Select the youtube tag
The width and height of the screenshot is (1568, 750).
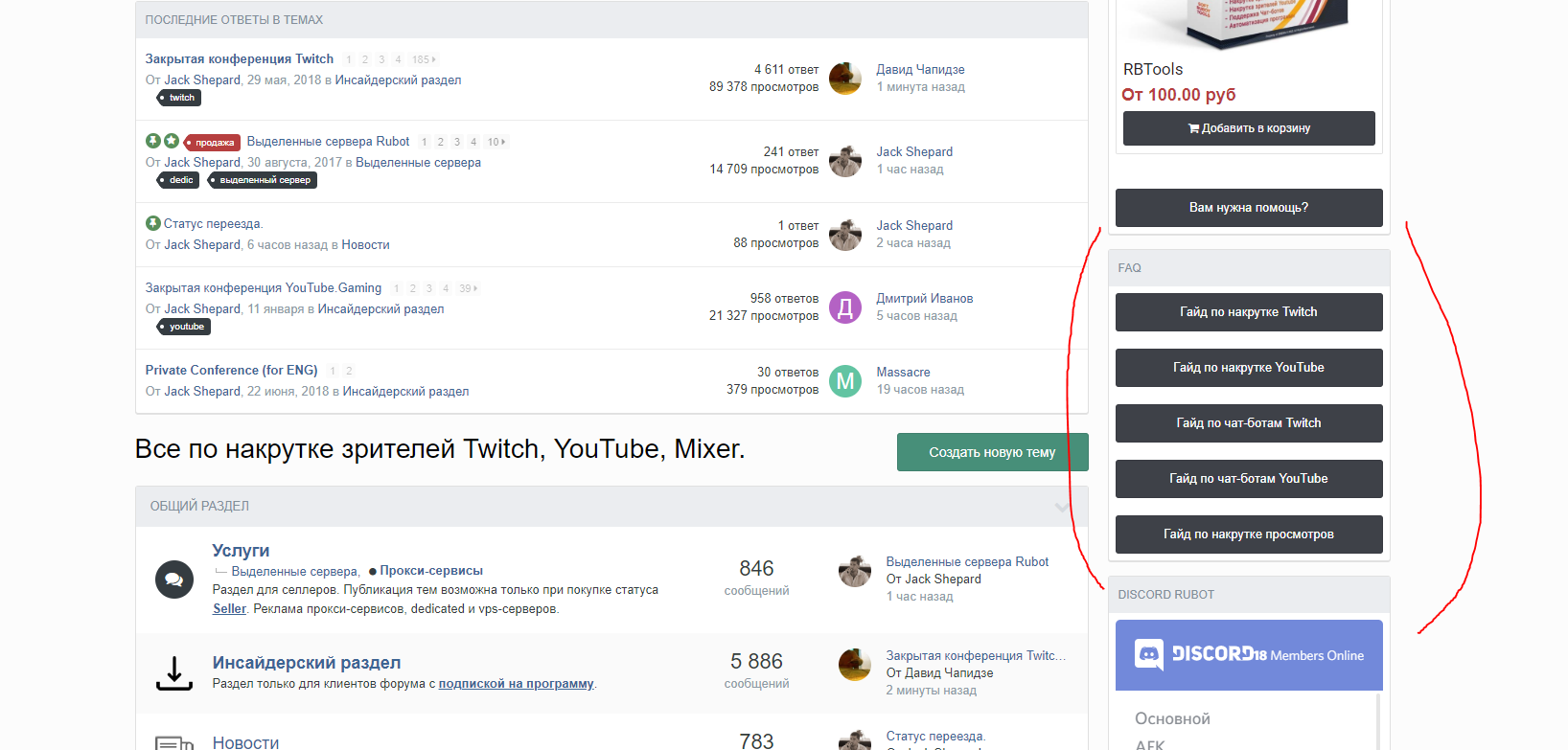coord(185,327)
